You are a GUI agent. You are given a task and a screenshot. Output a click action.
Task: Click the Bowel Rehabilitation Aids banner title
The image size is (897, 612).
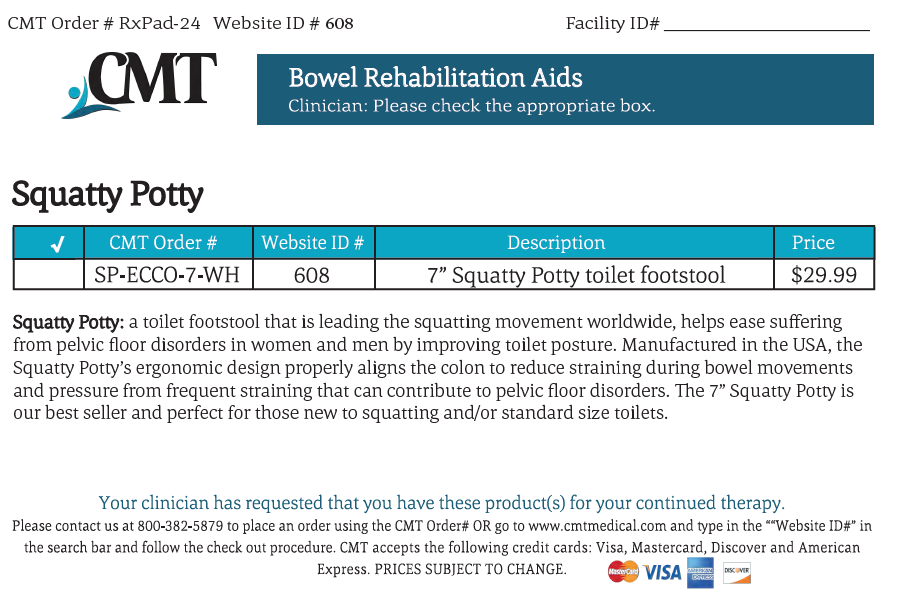pyautogui.click(x=435, y=78)
